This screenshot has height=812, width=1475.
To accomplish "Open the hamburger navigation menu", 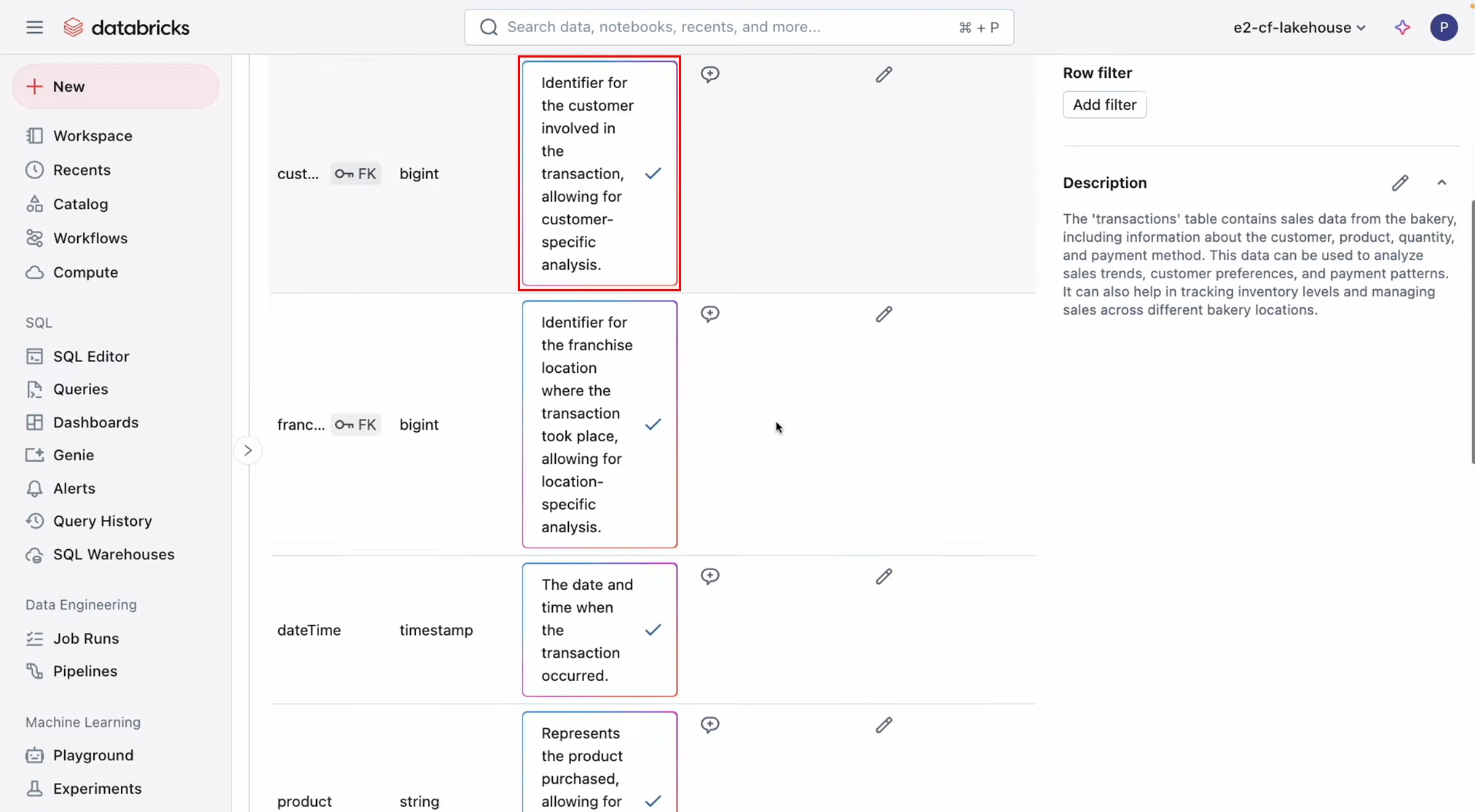I will click(34, 28).
